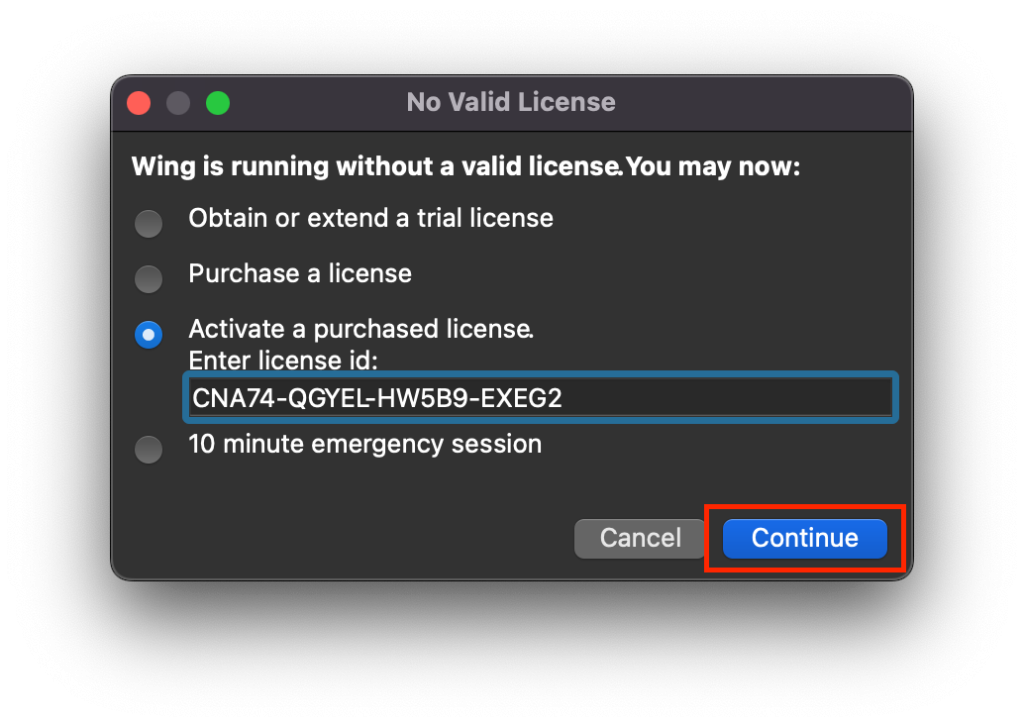This screenshot has width=1024, height=727.
Task: Select the 'Activate a purchased license' radio button
Action: 148,335
